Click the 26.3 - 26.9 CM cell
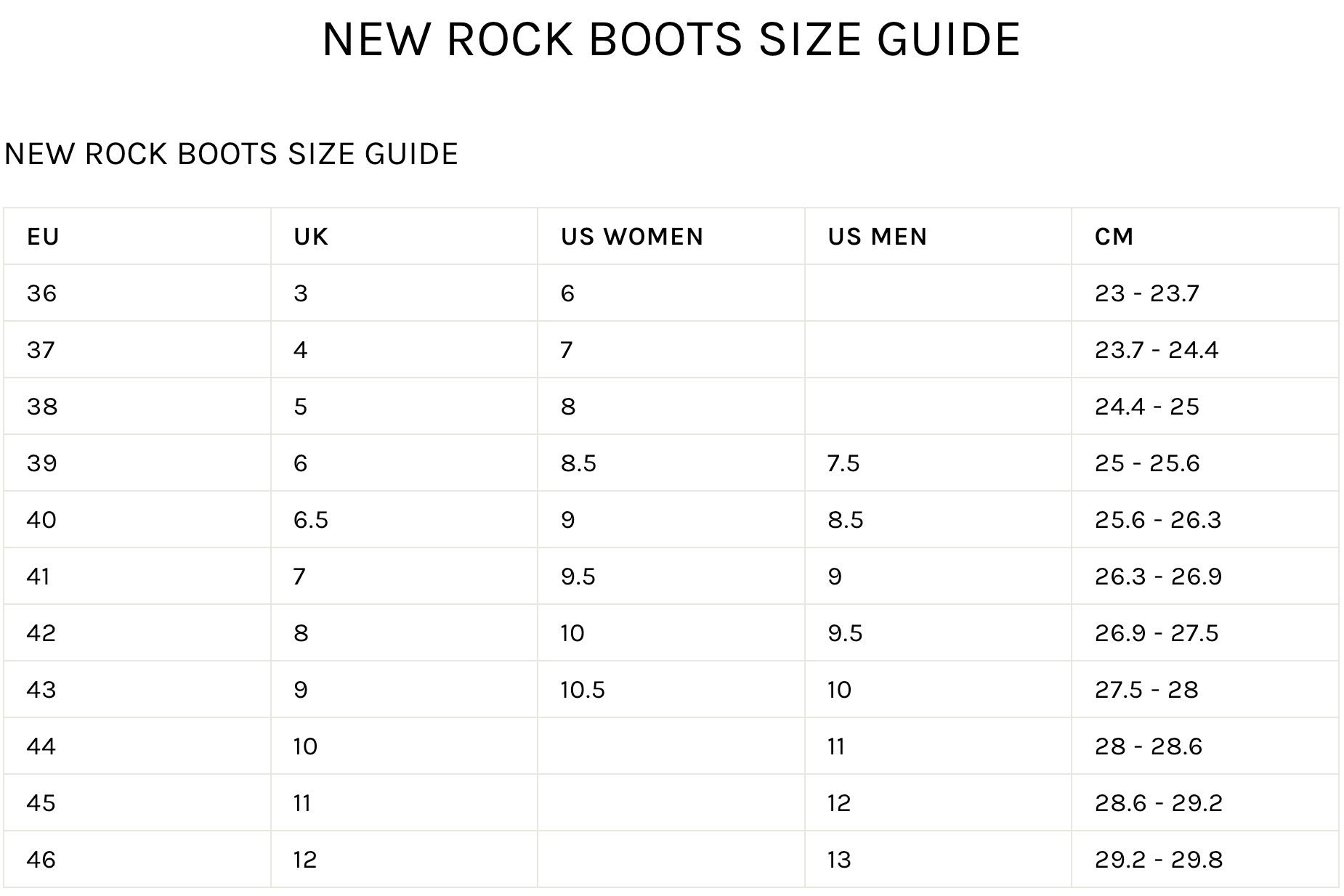Screen dimensions: 1344x896 point(1158,577)
